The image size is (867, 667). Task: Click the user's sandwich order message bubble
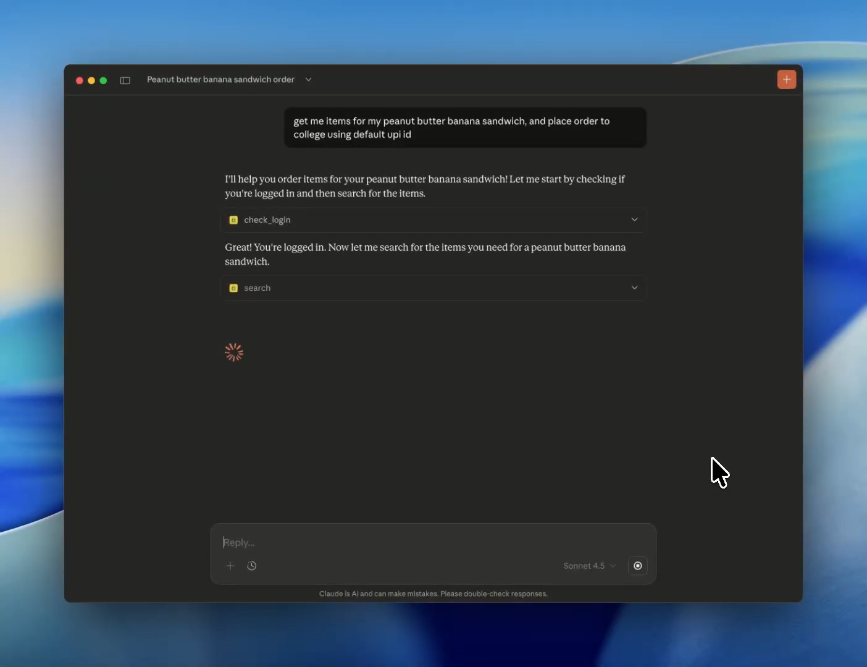tap(464, 127)
